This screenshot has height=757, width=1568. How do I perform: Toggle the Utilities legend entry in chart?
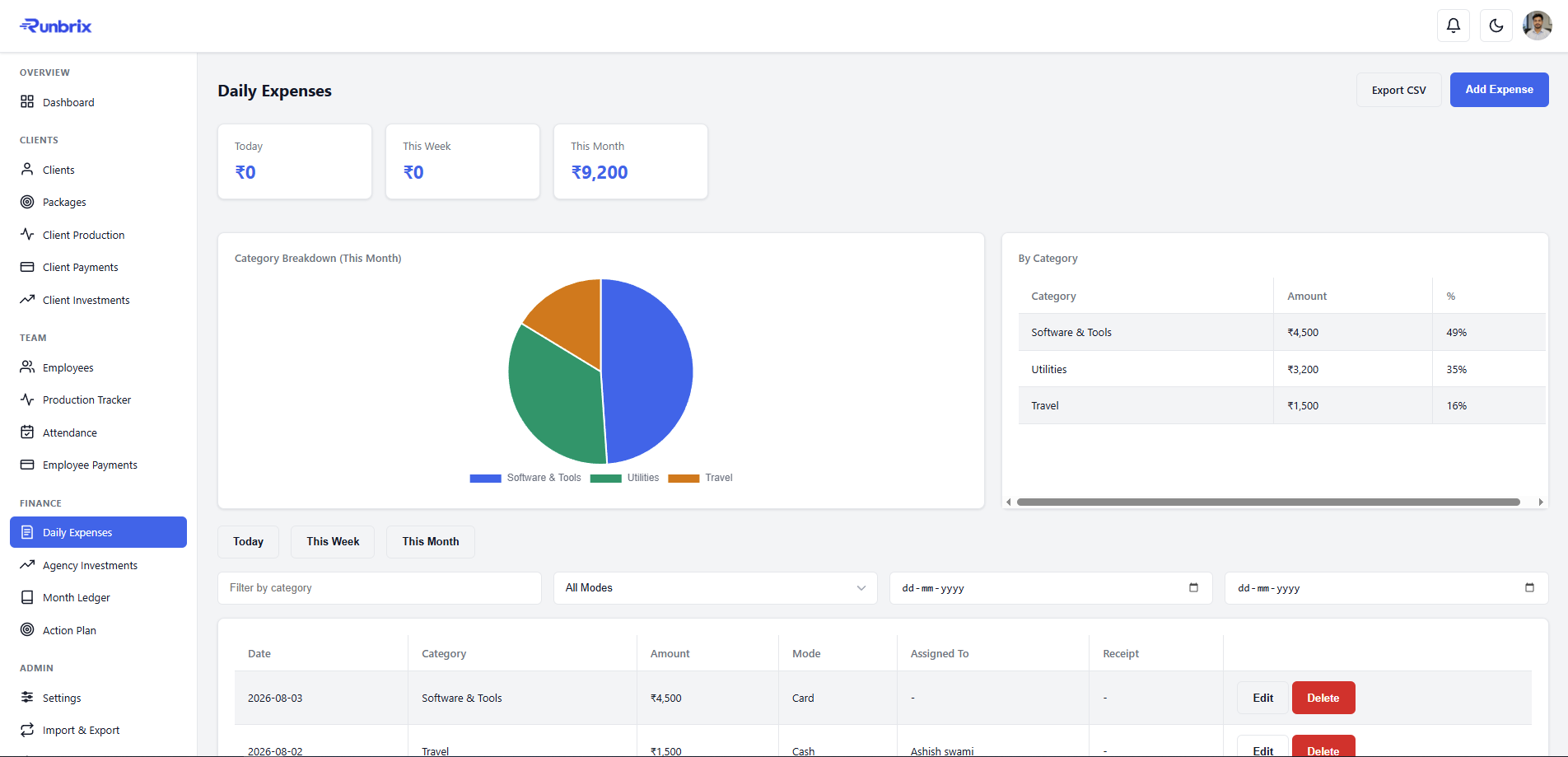pyautogui.click(x=624, y=478)
